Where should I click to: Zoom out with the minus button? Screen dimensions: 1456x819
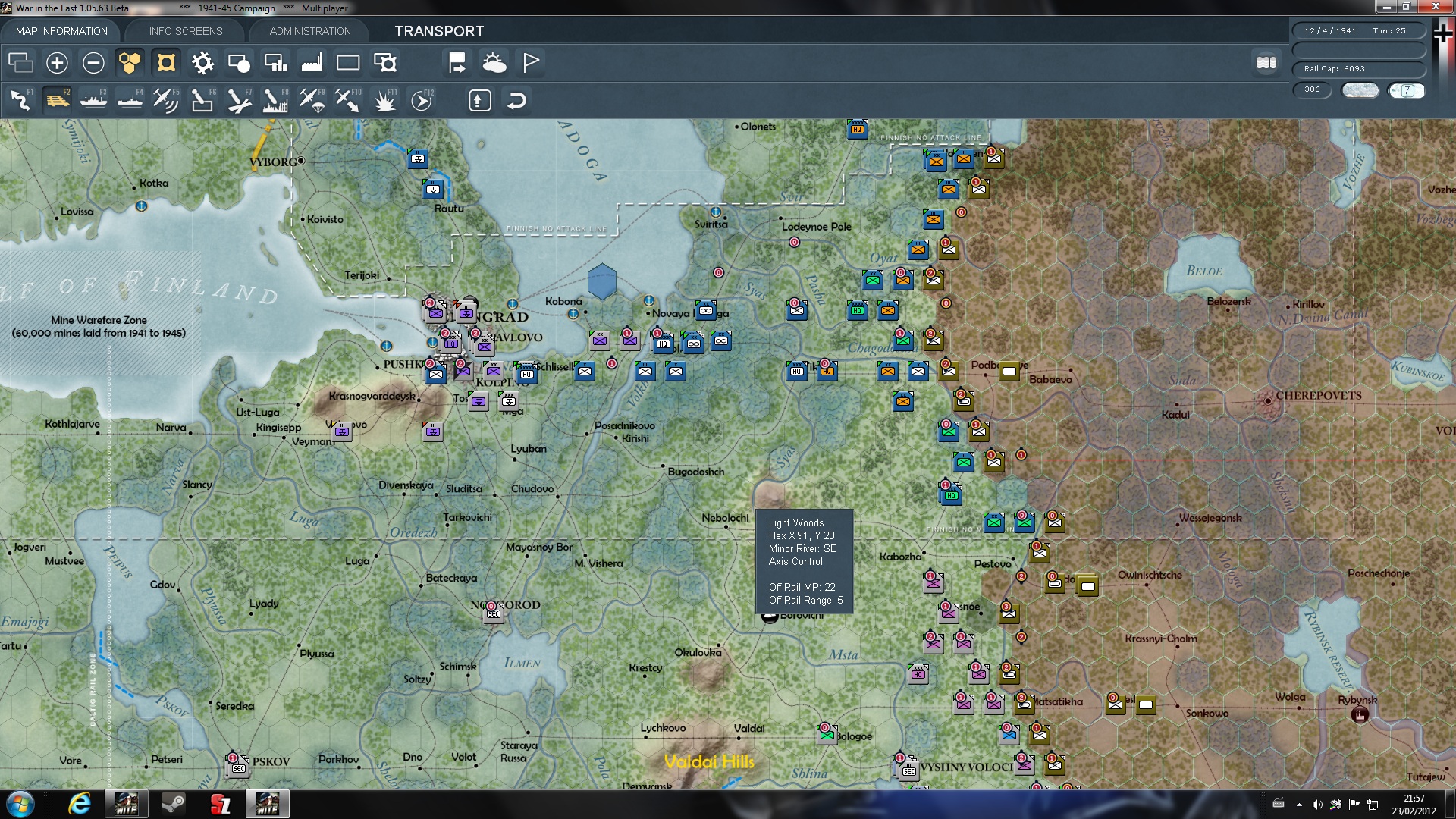93,63
